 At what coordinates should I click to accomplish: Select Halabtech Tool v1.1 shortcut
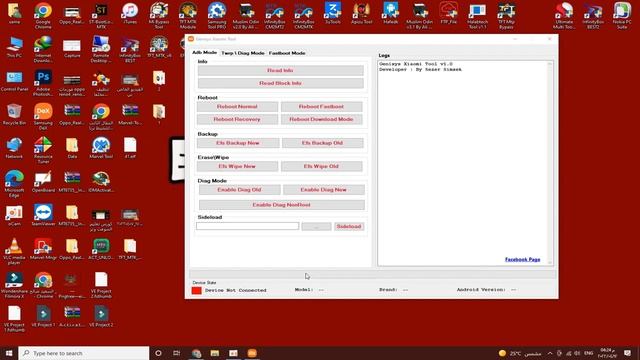coord(478,15)
